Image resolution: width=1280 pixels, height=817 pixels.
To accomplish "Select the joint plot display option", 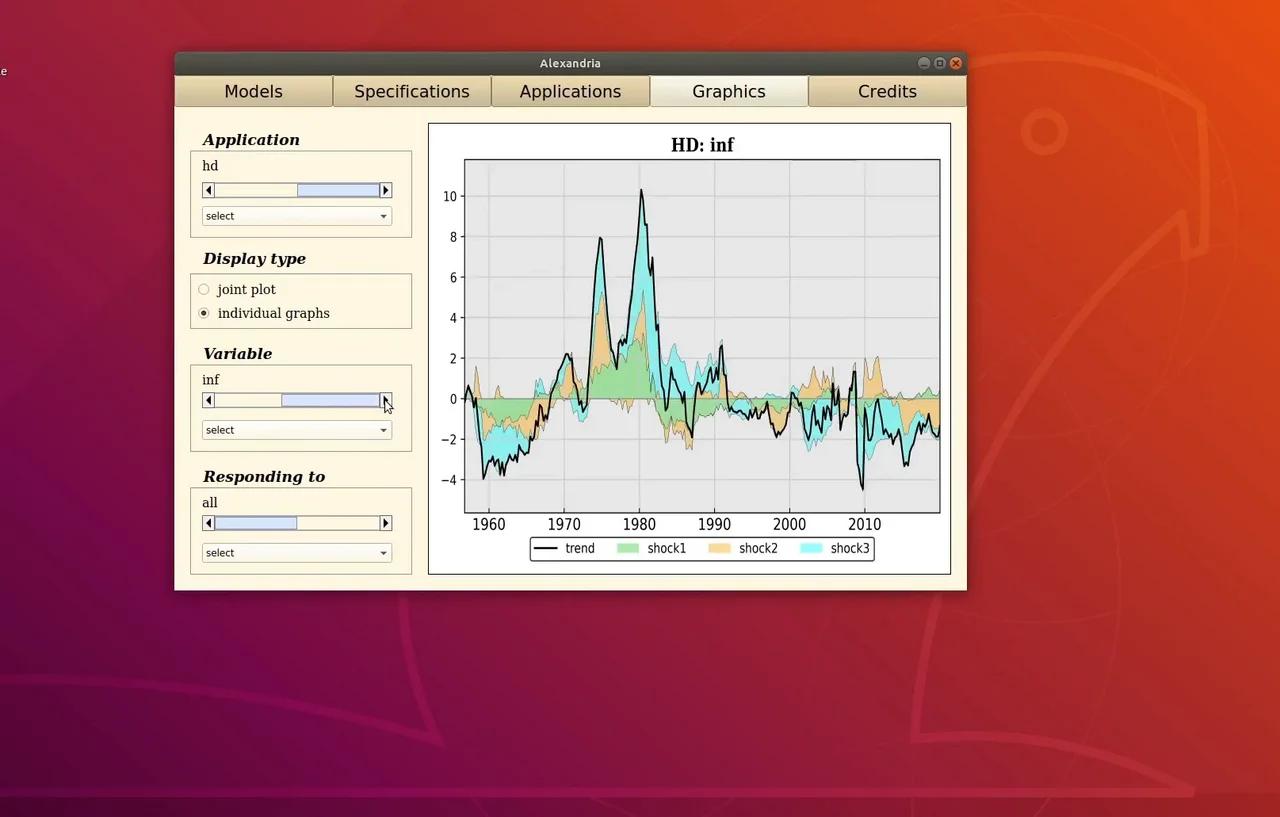I will coord(203,288).
